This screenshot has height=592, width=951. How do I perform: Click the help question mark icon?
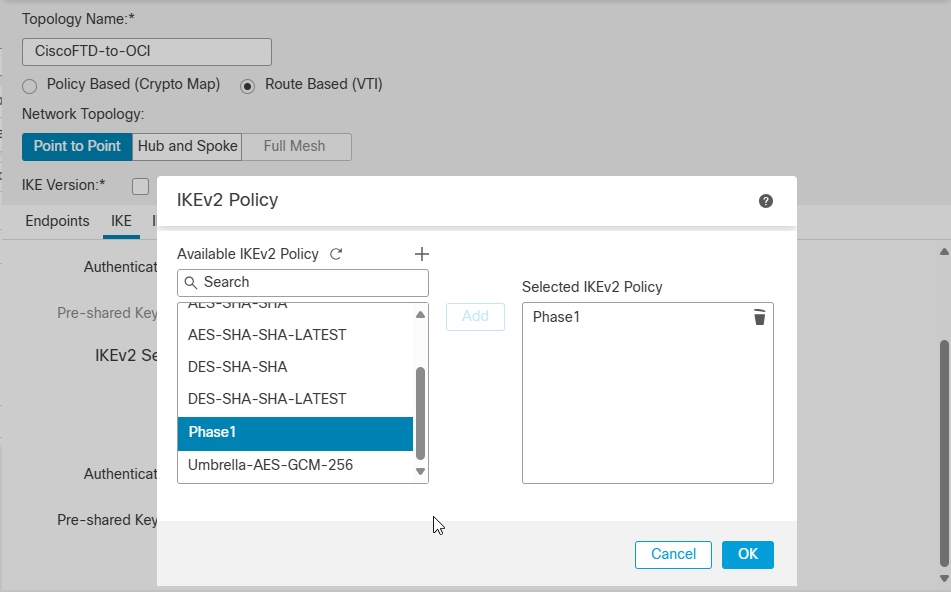click(x=766, y=201)
